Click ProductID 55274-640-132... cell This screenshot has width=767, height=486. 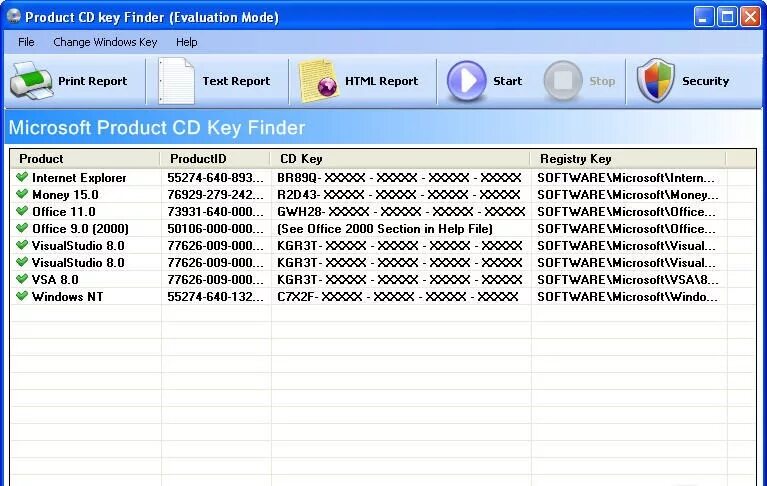215,297
